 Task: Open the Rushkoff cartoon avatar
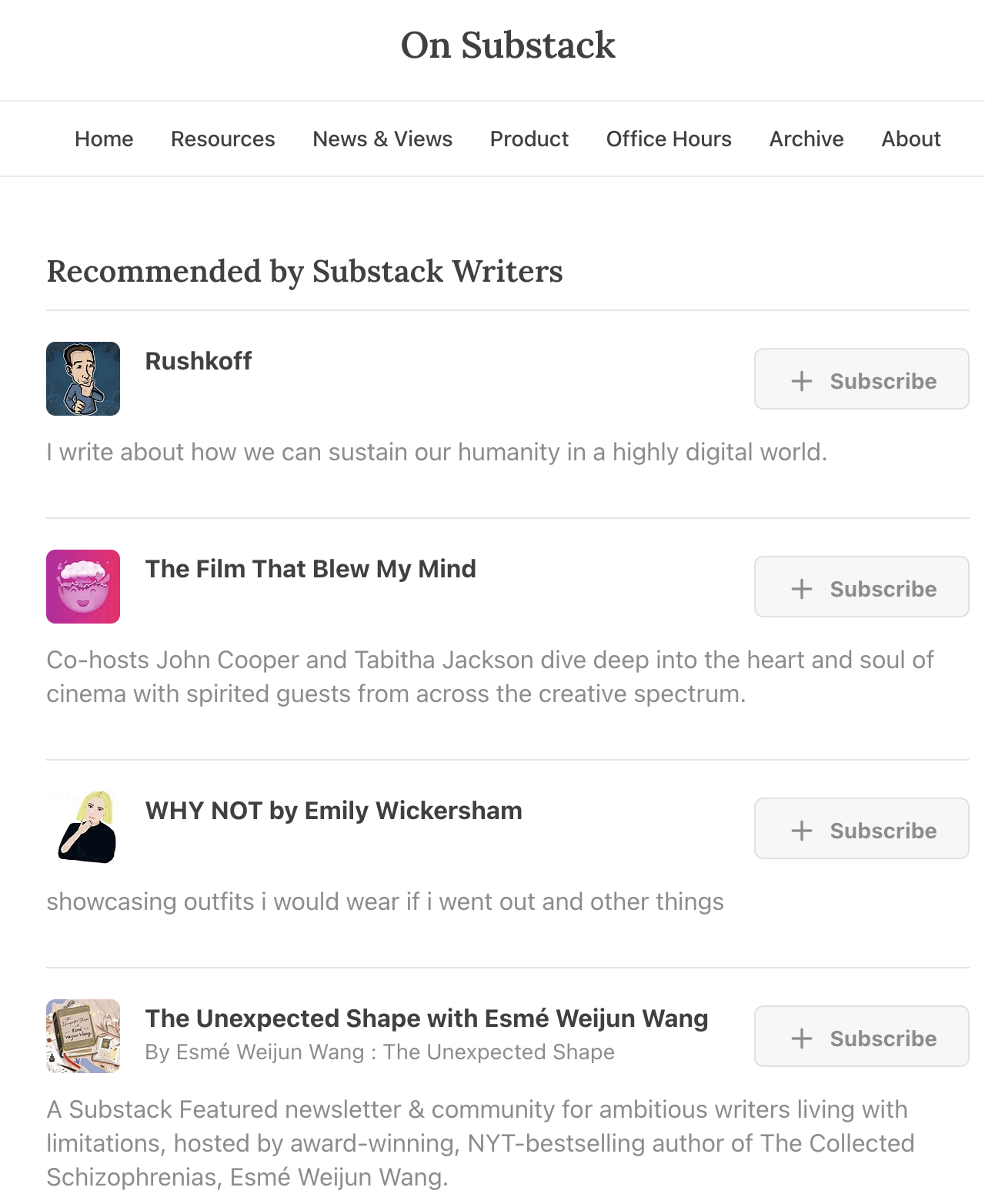click(83, 379)
